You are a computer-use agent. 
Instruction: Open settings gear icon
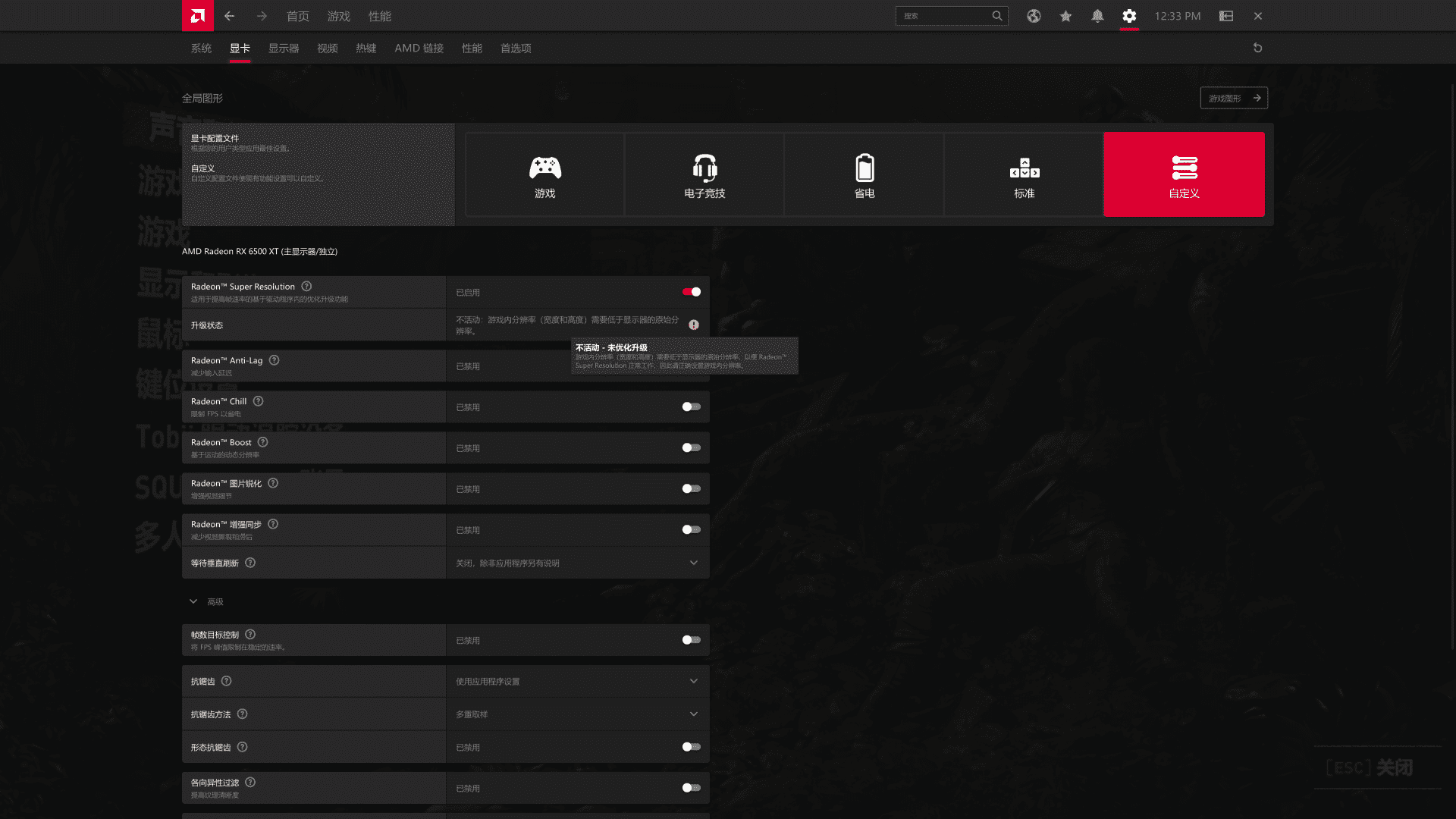pyautogui.click(x=1129, y=16)
